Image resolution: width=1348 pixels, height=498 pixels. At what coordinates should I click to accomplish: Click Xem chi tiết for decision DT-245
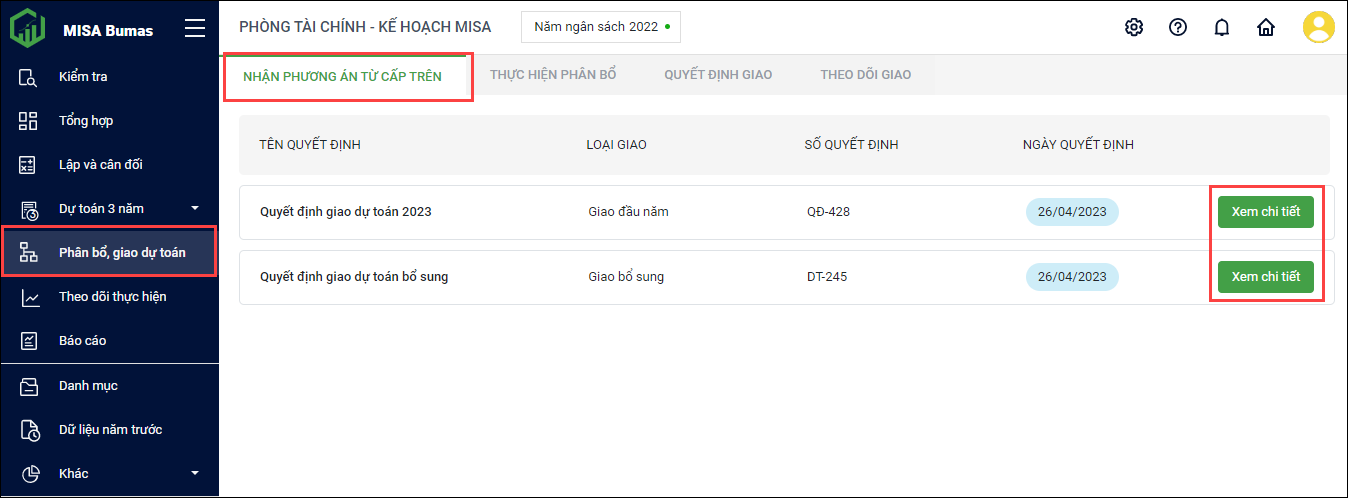pos(1265,277)
